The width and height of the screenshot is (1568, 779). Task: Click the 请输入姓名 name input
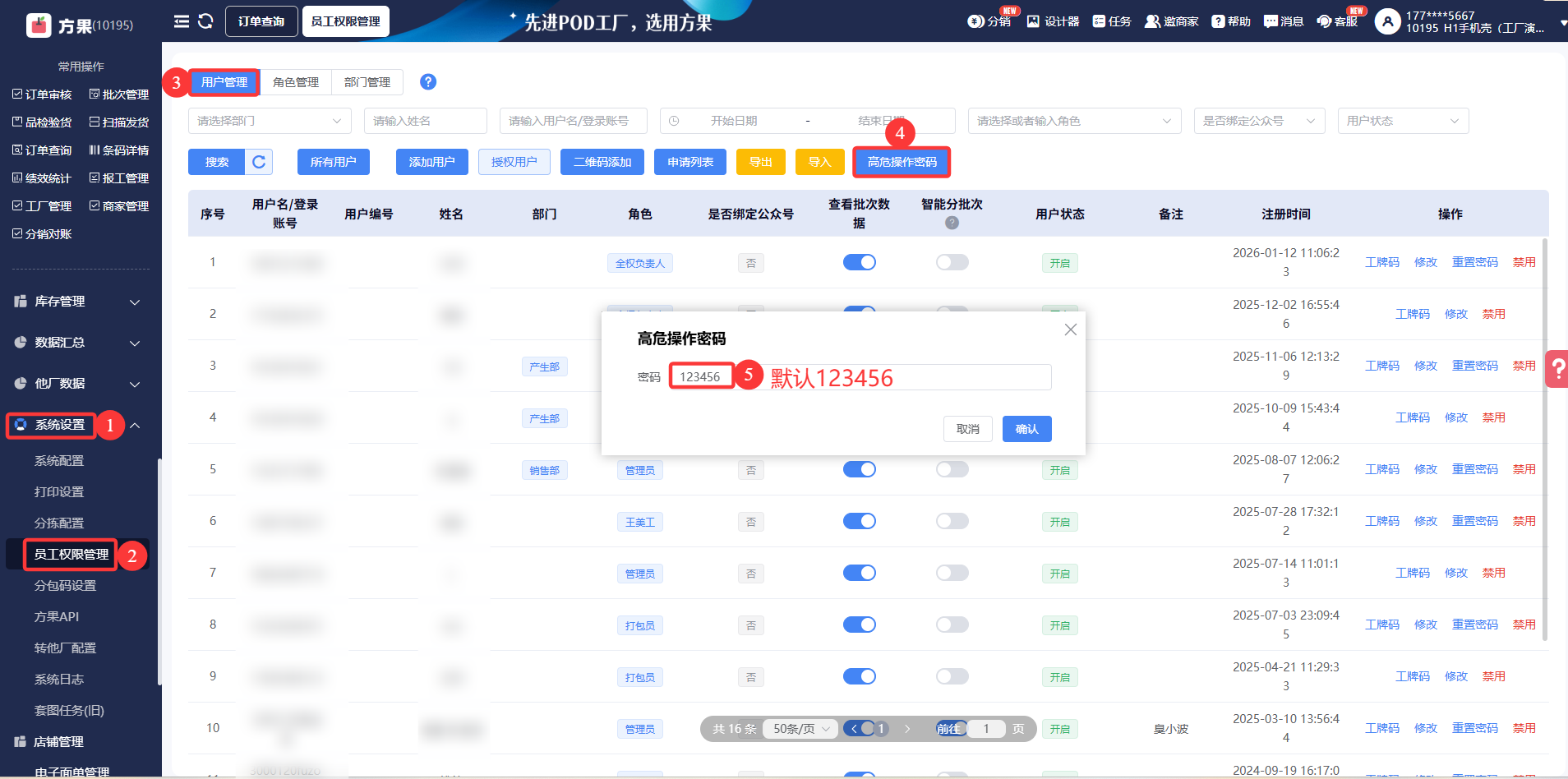[x=426, y=121]
